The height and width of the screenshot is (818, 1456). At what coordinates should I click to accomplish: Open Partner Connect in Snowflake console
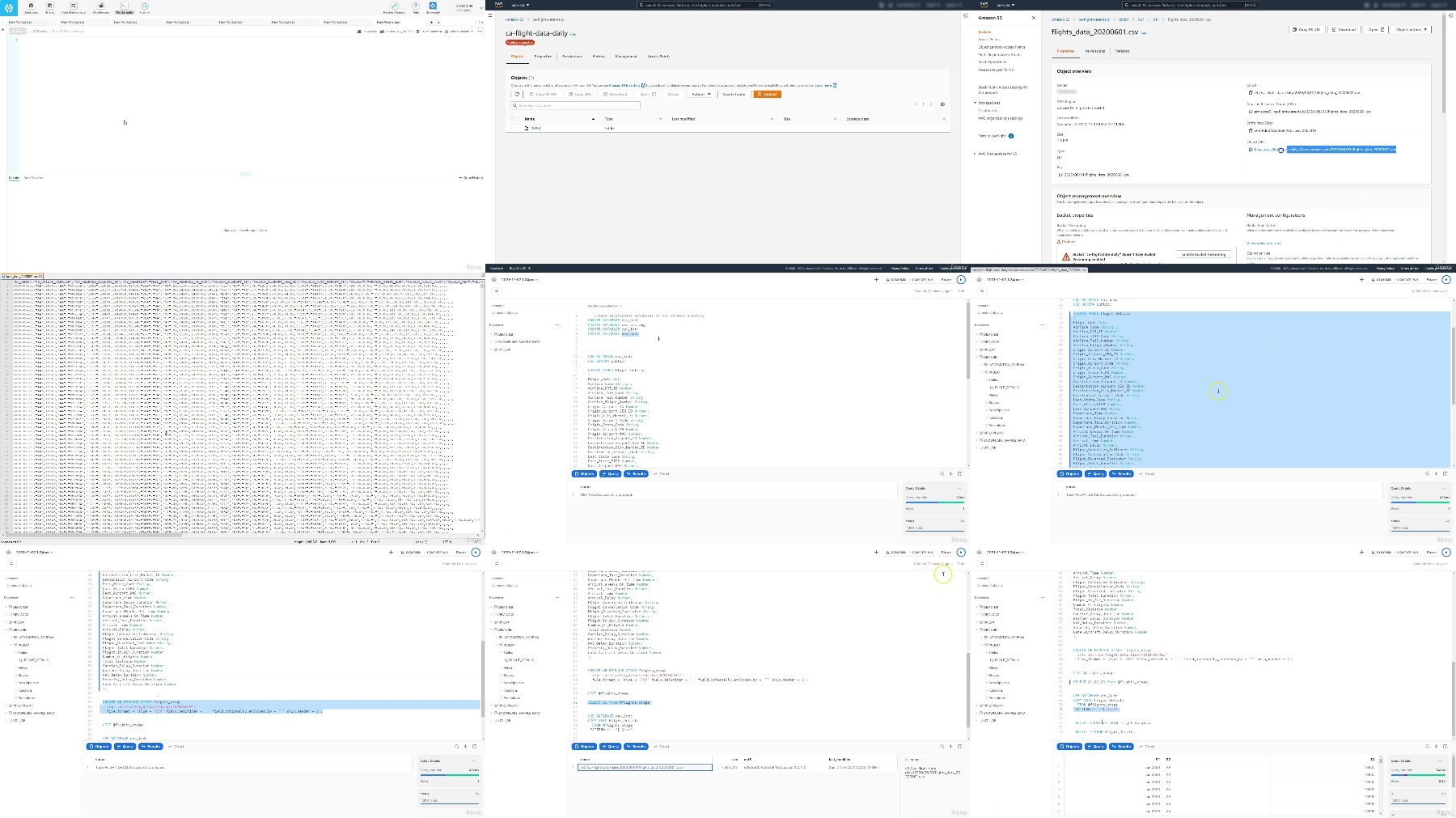(x=394, y=8)
